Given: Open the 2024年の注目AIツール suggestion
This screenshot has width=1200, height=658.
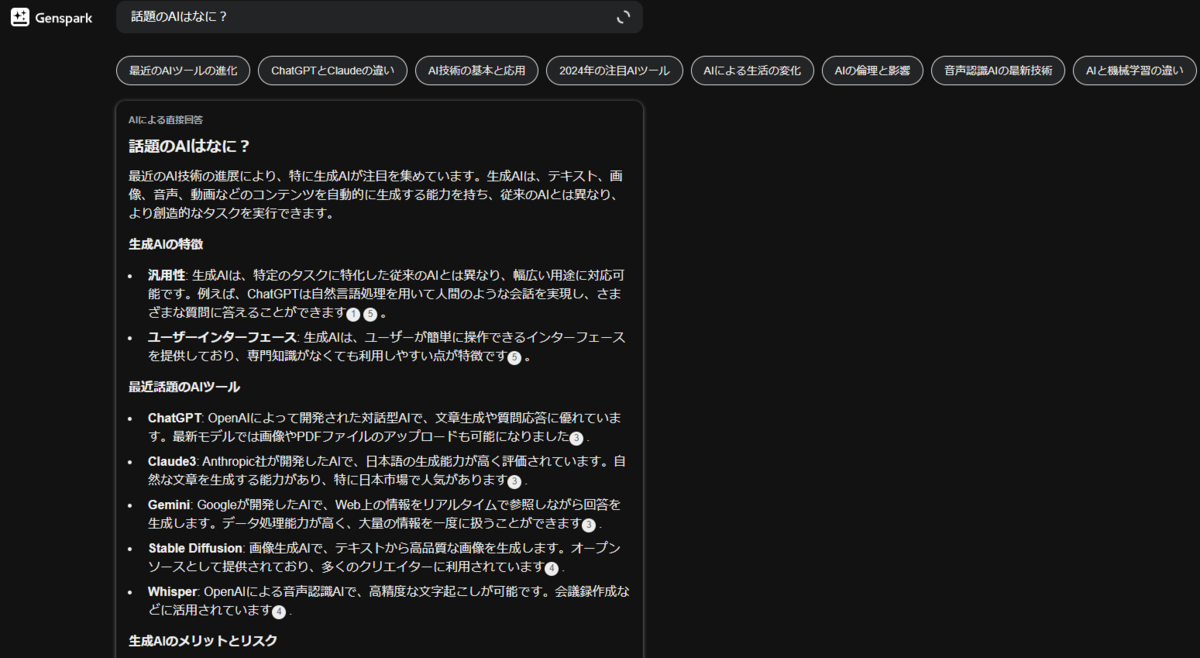Looking at the screenshot, I should (x=615, y=71).
